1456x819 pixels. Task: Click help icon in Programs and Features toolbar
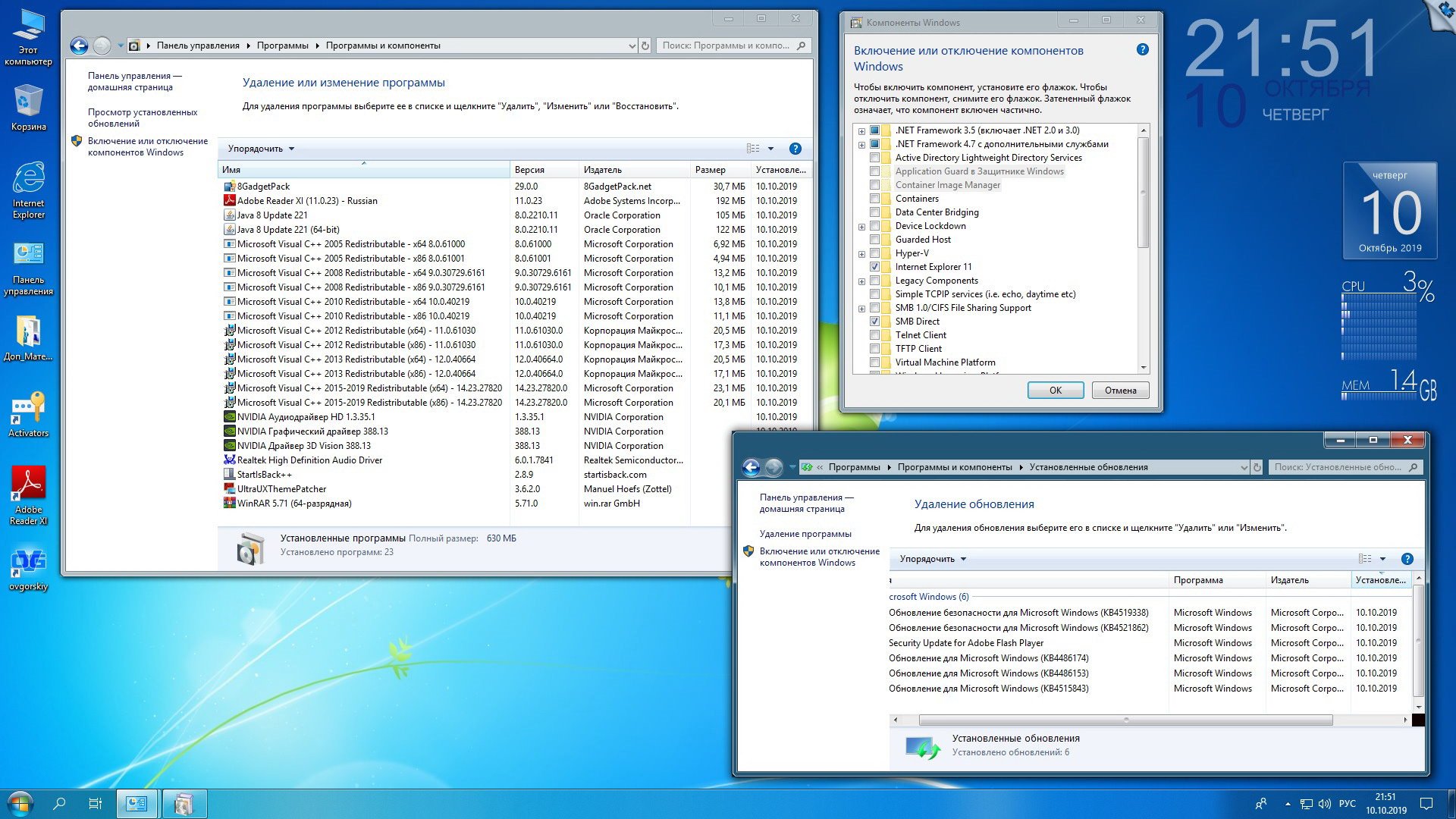coord(795,149)
